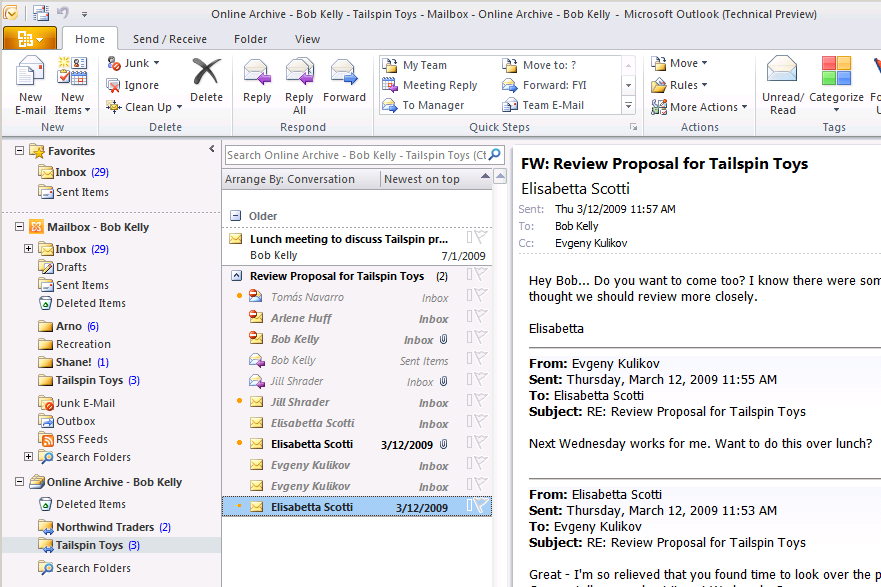Apply the My Team quick step

414,65
